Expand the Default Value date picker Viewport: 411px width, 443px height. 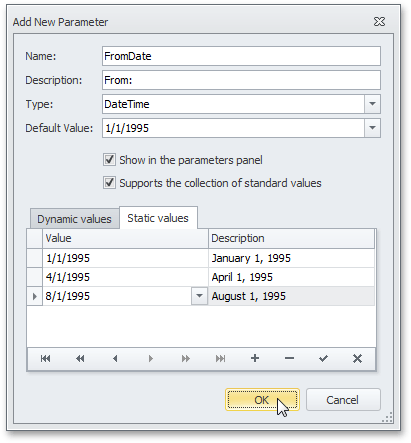pos(372,128)
